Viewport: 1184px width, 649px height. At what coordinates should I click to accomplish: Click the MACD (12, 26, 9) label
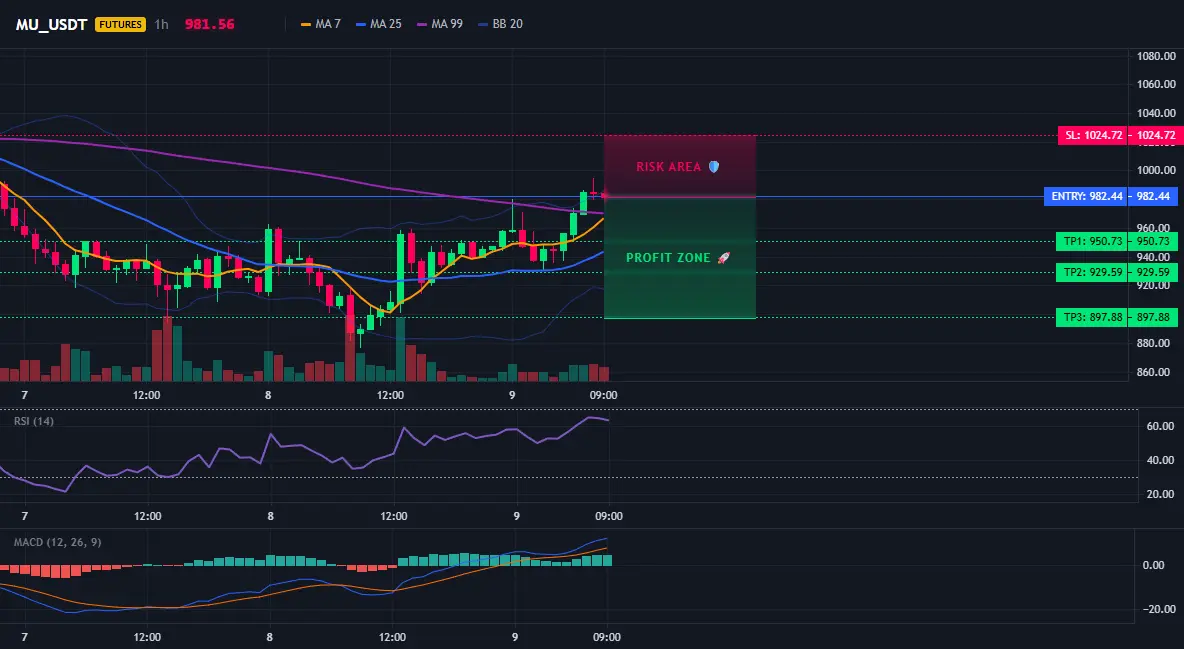[57, 542]
